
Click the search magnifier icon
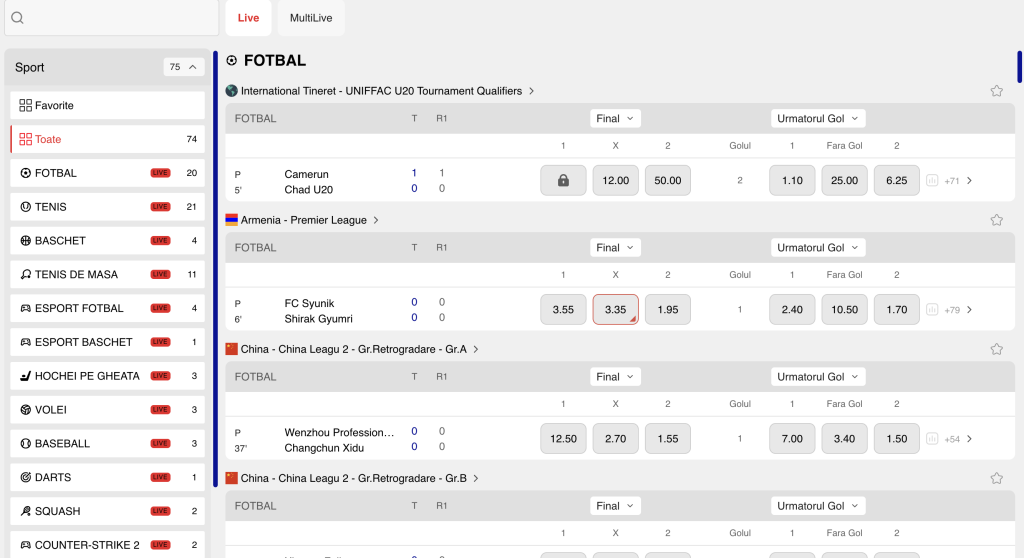coord(18,18)
